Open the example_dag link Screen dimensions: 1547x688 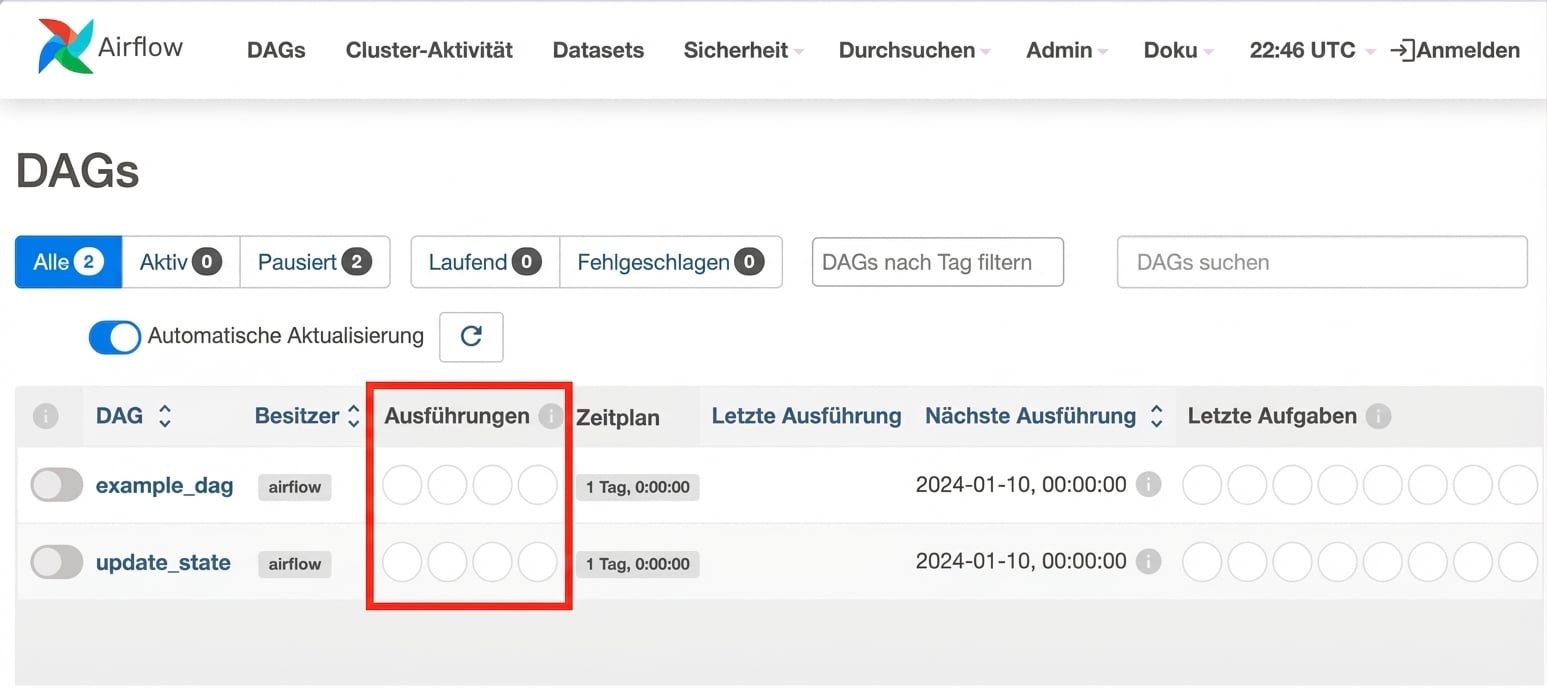click(164, 486)
